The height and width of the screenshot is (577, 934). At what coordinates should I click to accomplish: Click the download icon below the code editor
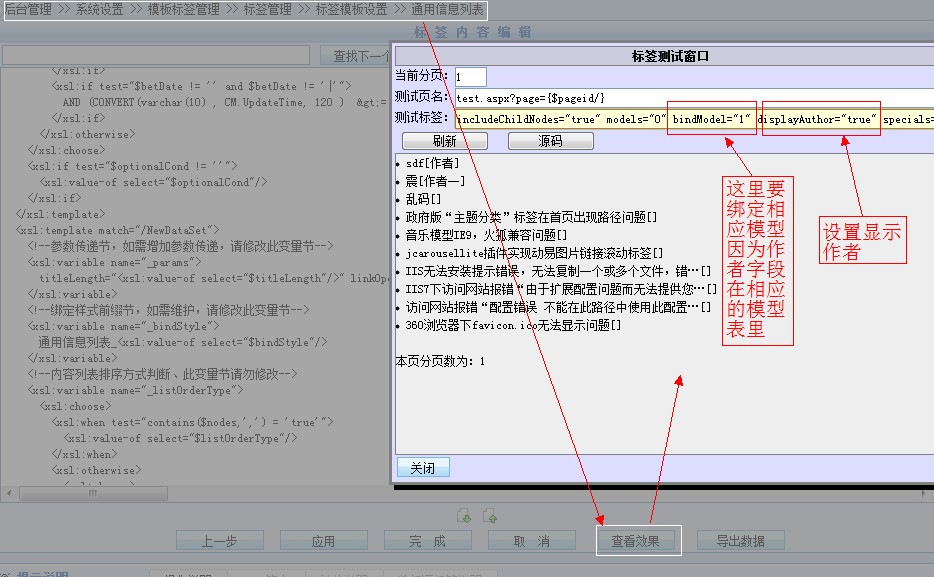(x=464, y=516)
